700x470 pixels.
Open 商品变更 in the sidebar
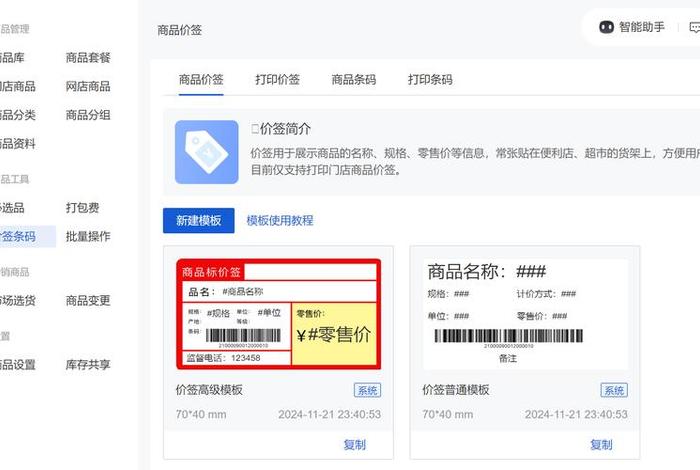point(88,300)
